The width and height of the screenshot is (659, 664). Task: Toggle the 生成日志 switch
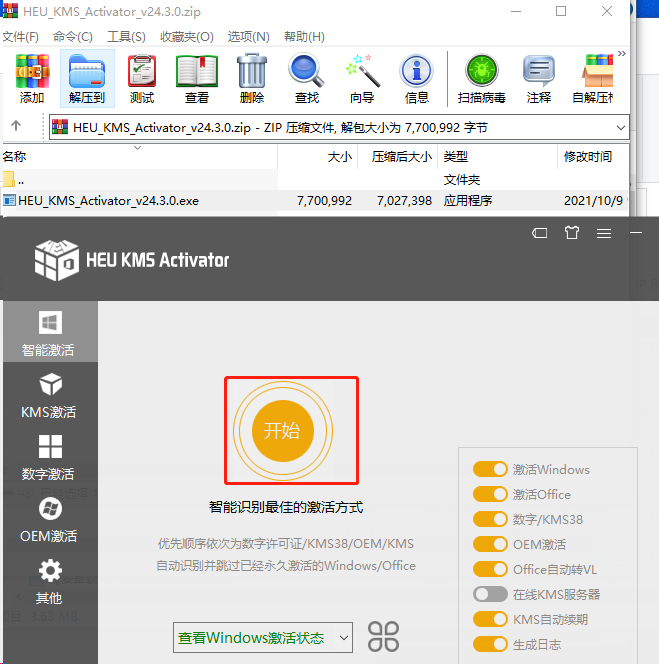click(490, 644)
